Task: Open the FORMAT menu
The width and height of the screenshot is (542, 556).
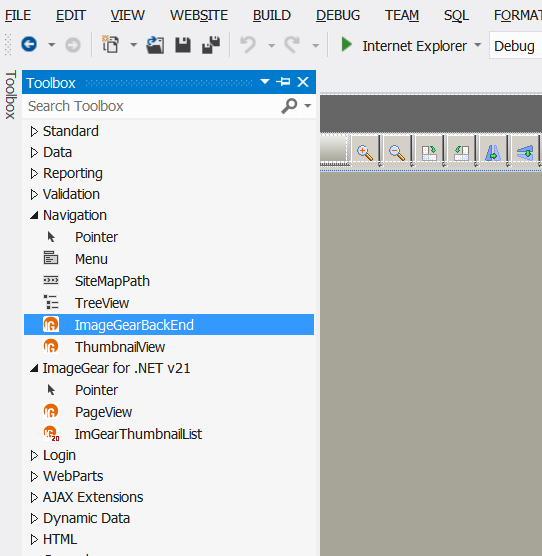Action: click(x=518, y=15)
